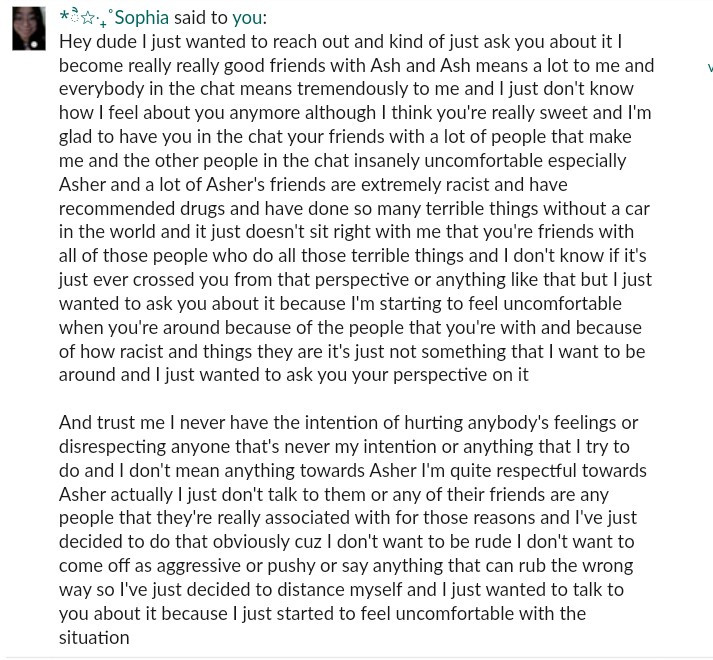This screenshot has height=660, width=713.
Task: Click the words 'obviously cuz'
Action: click(x=267, y=542)
